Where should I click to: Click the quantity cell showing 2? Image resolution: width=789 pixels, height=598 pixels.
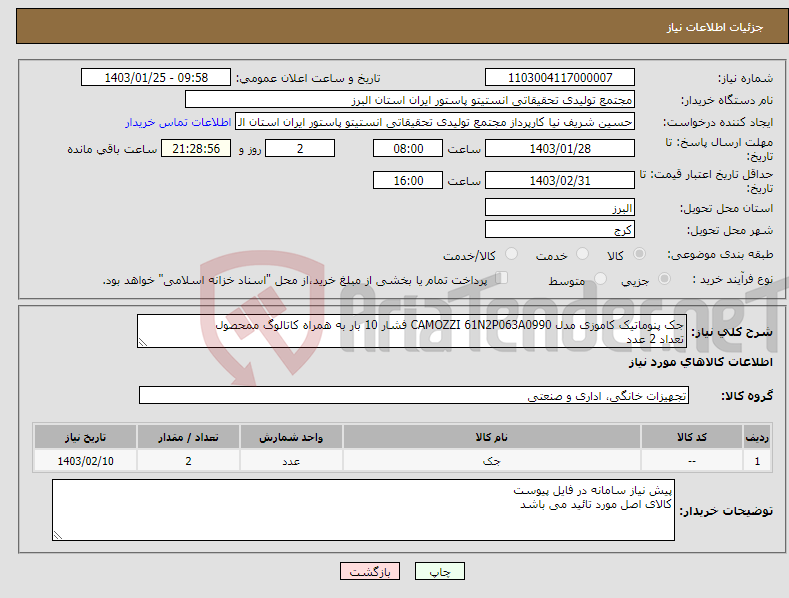[x=188, y=461]
